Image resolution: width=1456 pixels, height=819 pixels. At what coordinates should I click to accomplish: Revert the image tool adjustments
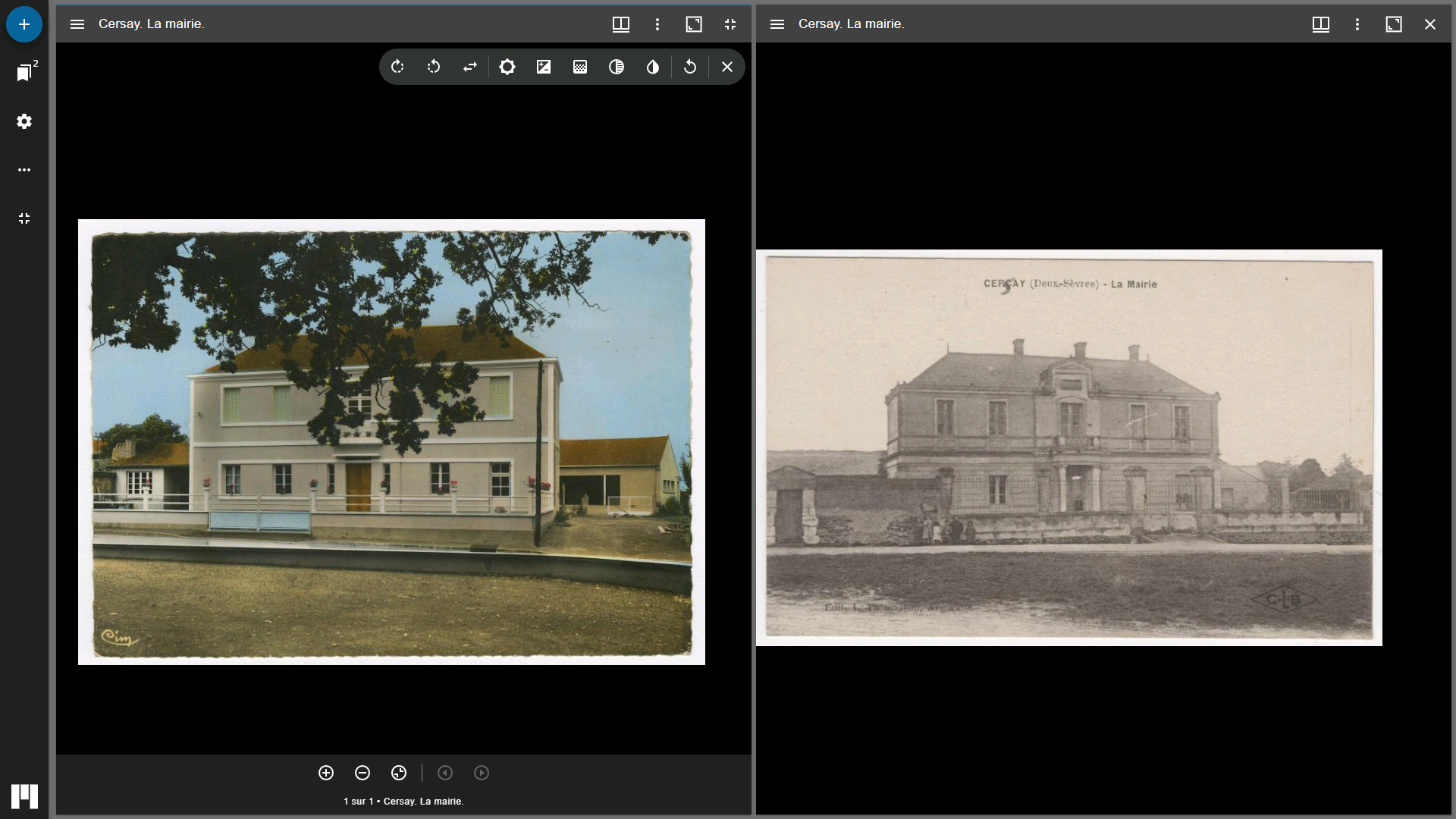coord(690,67)
